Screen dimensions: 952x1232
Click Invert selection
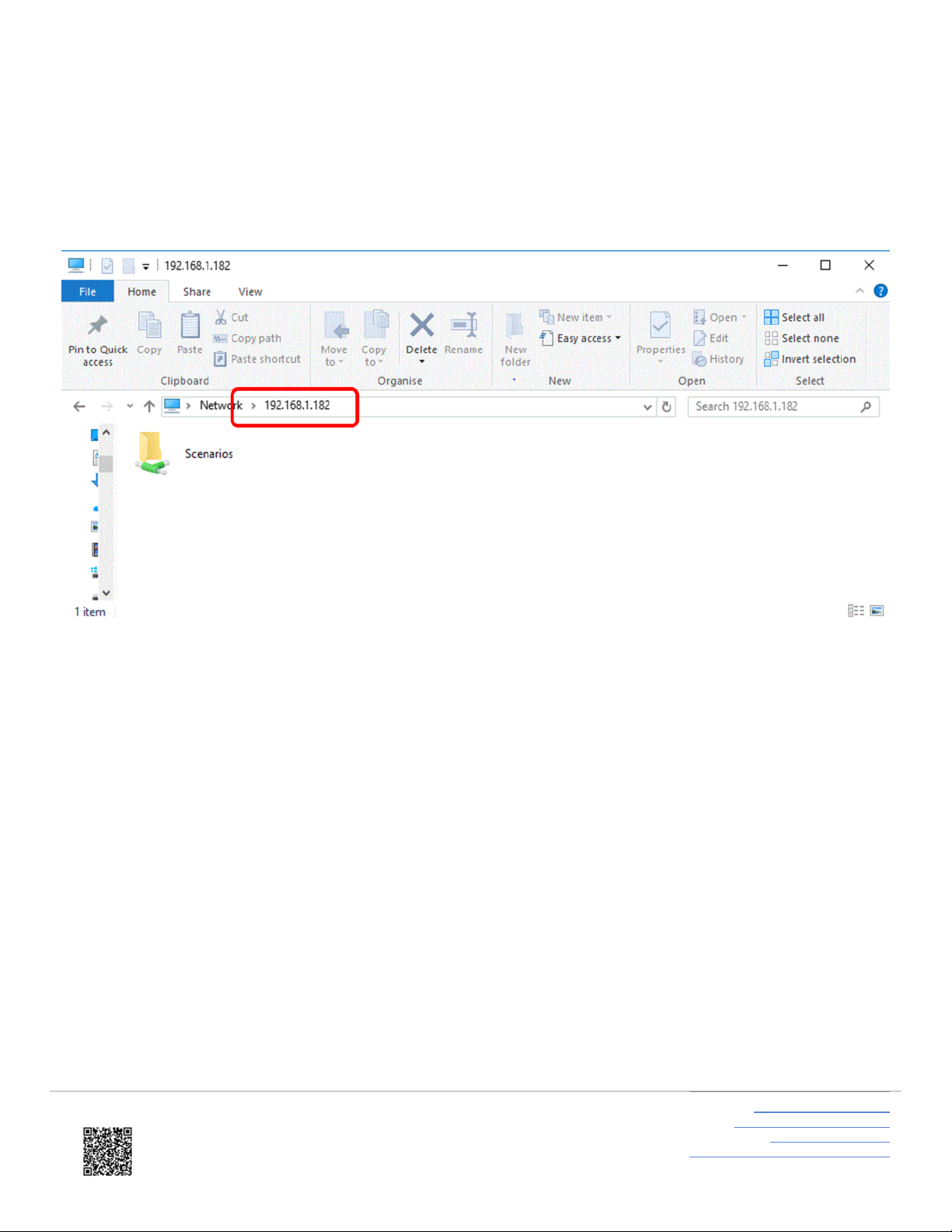click(x=810, y=359)
